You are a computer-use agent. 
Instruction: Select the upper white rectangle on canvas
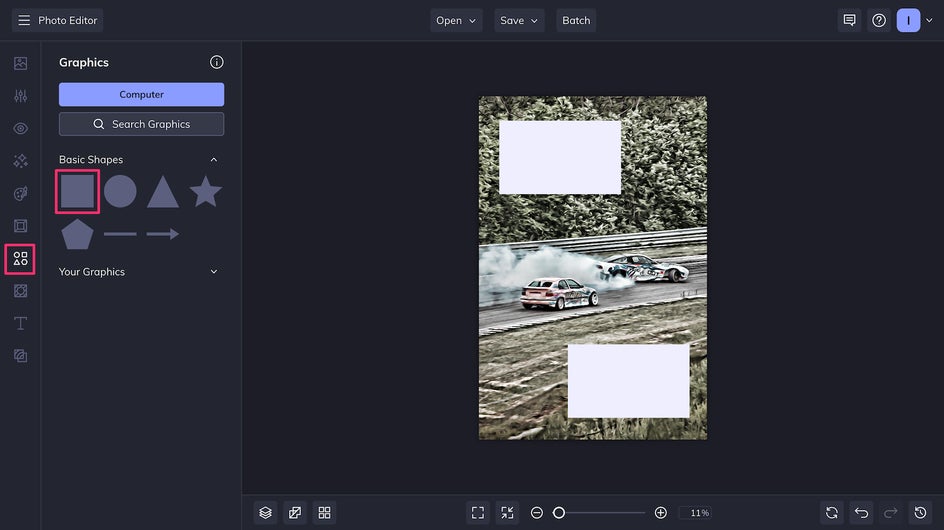(x=560, y=157)
